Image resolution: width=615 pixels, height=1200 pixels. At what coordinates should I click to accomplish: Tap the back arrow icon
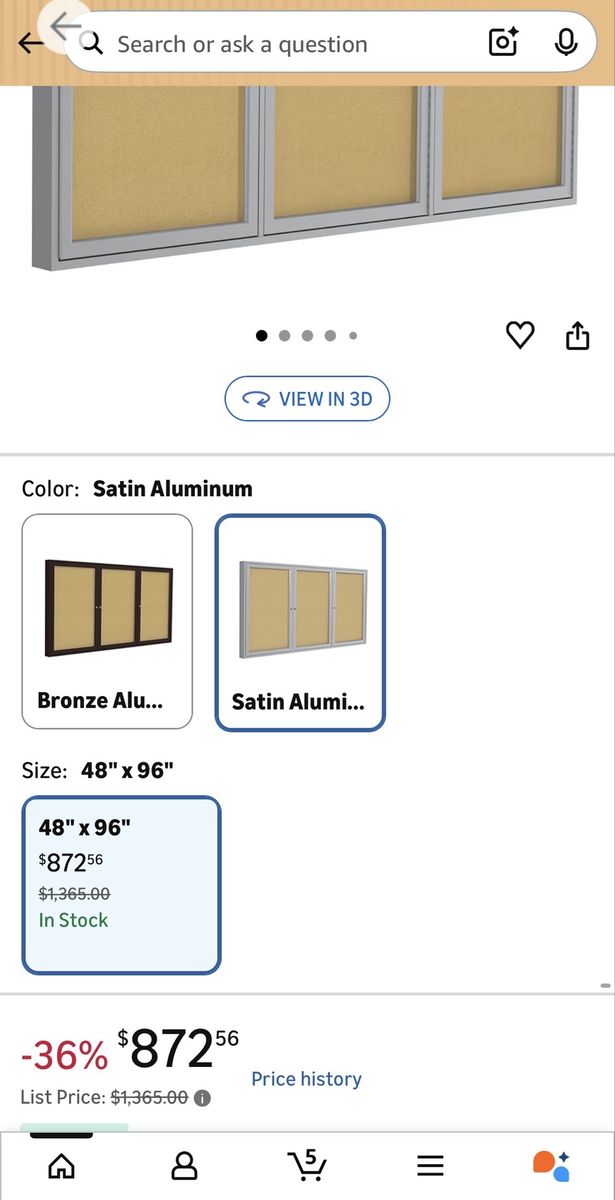pos(30,43)
